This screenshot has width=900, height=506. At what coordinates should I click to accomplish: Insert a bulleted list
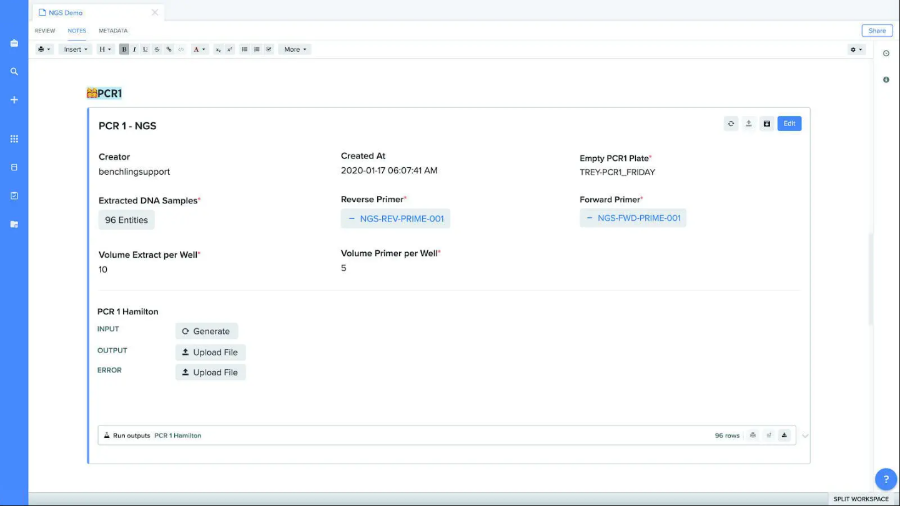click(x=245, y=49)
